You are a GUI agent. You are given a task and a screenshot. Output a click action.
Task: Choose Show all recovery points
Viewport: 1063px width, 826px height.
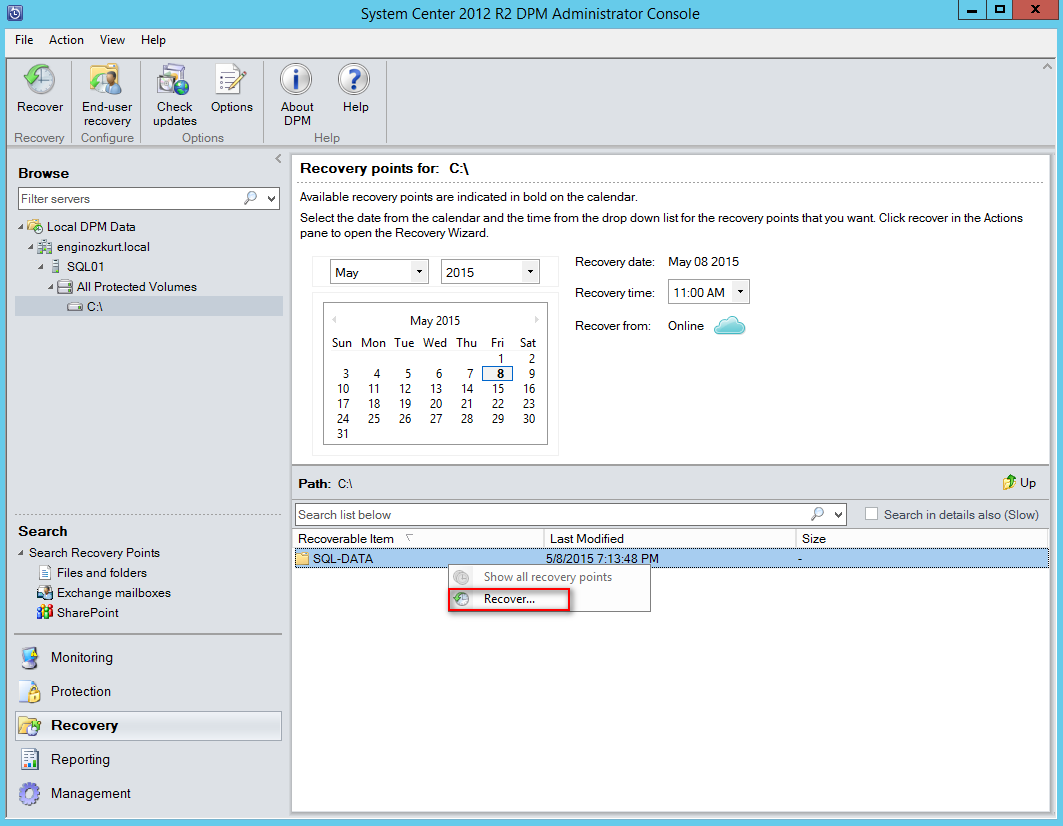pyautogui.click(x=549, y=577)
